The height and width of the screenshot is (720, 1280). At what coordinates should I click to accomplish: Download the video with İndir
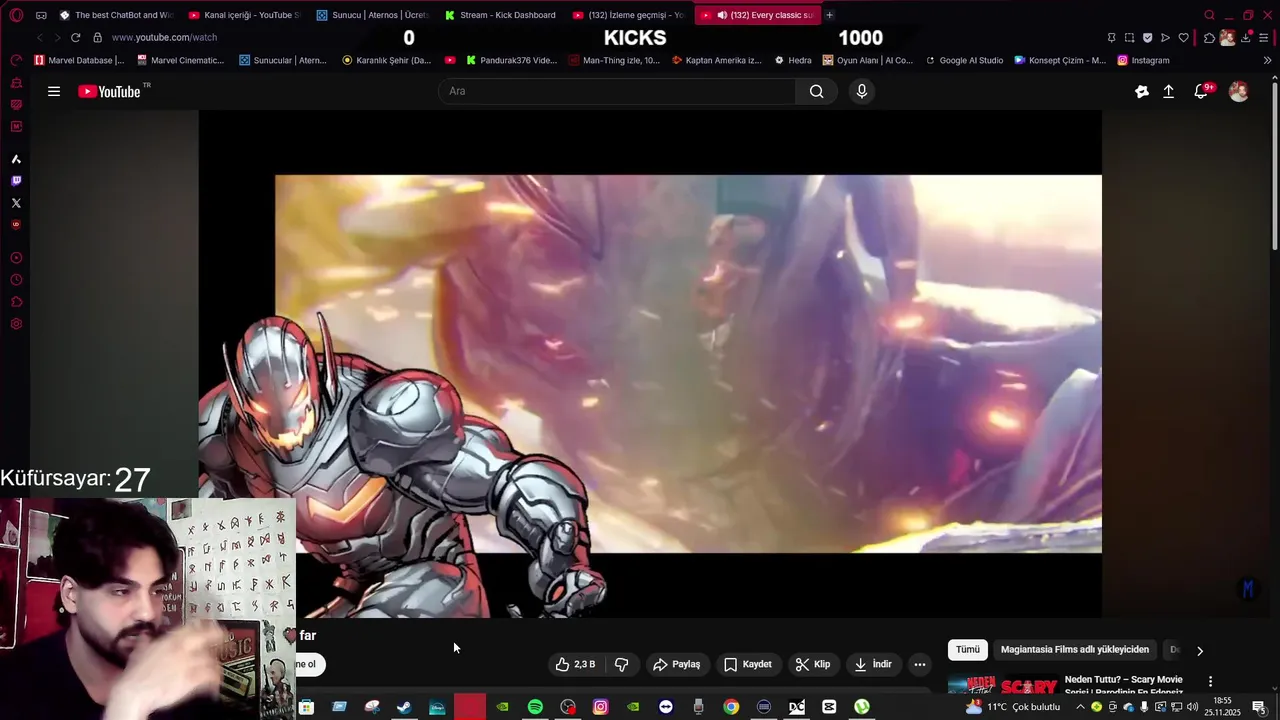click(872, 664)
